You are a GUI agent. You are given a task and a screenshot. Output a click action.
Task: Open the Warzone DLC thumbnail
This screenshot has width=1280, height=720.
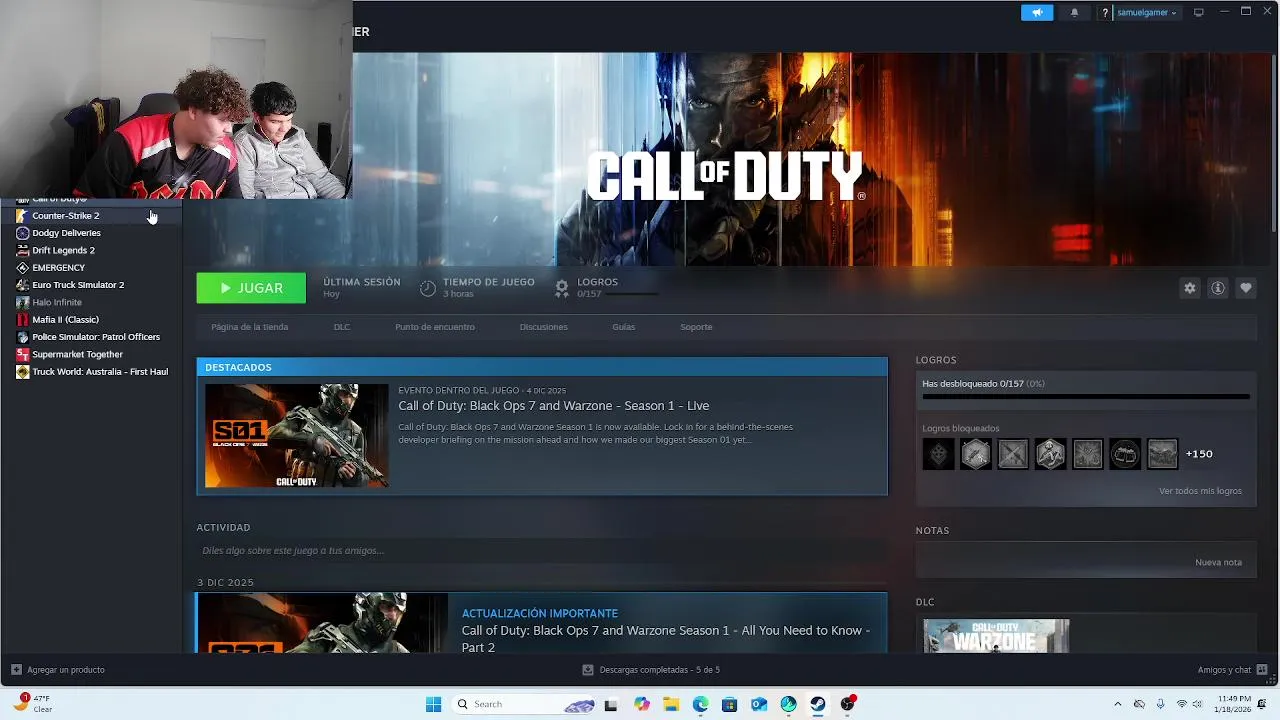[x=996, y=636]
